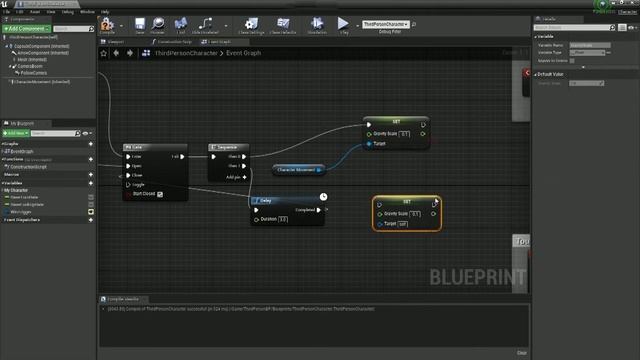Click the Delay node Duration value field

pos(283,219)
